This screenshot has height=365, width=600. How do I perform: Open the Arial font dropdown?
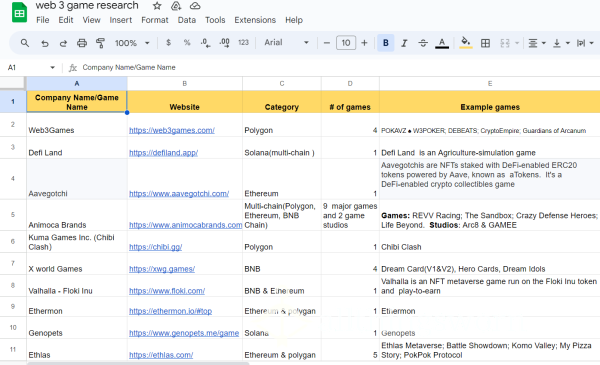tap(286, 43)
